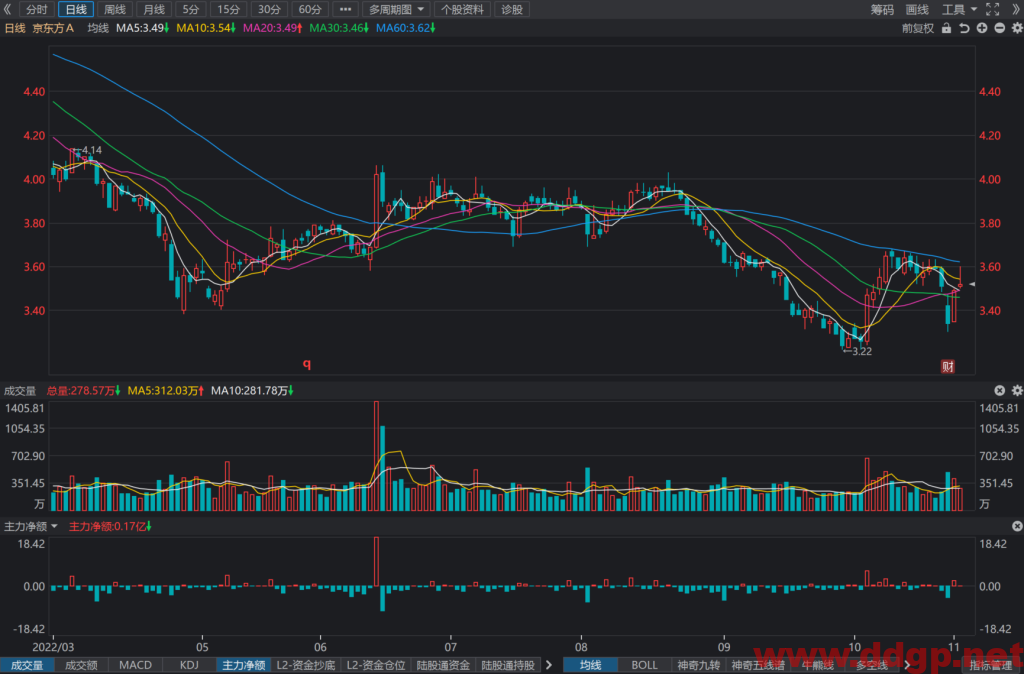This screenshot has width=1024, height=674.
Task: Select L2-资金抄底 indicator tab
Action: pyautogui.click(x=306, y=665)
